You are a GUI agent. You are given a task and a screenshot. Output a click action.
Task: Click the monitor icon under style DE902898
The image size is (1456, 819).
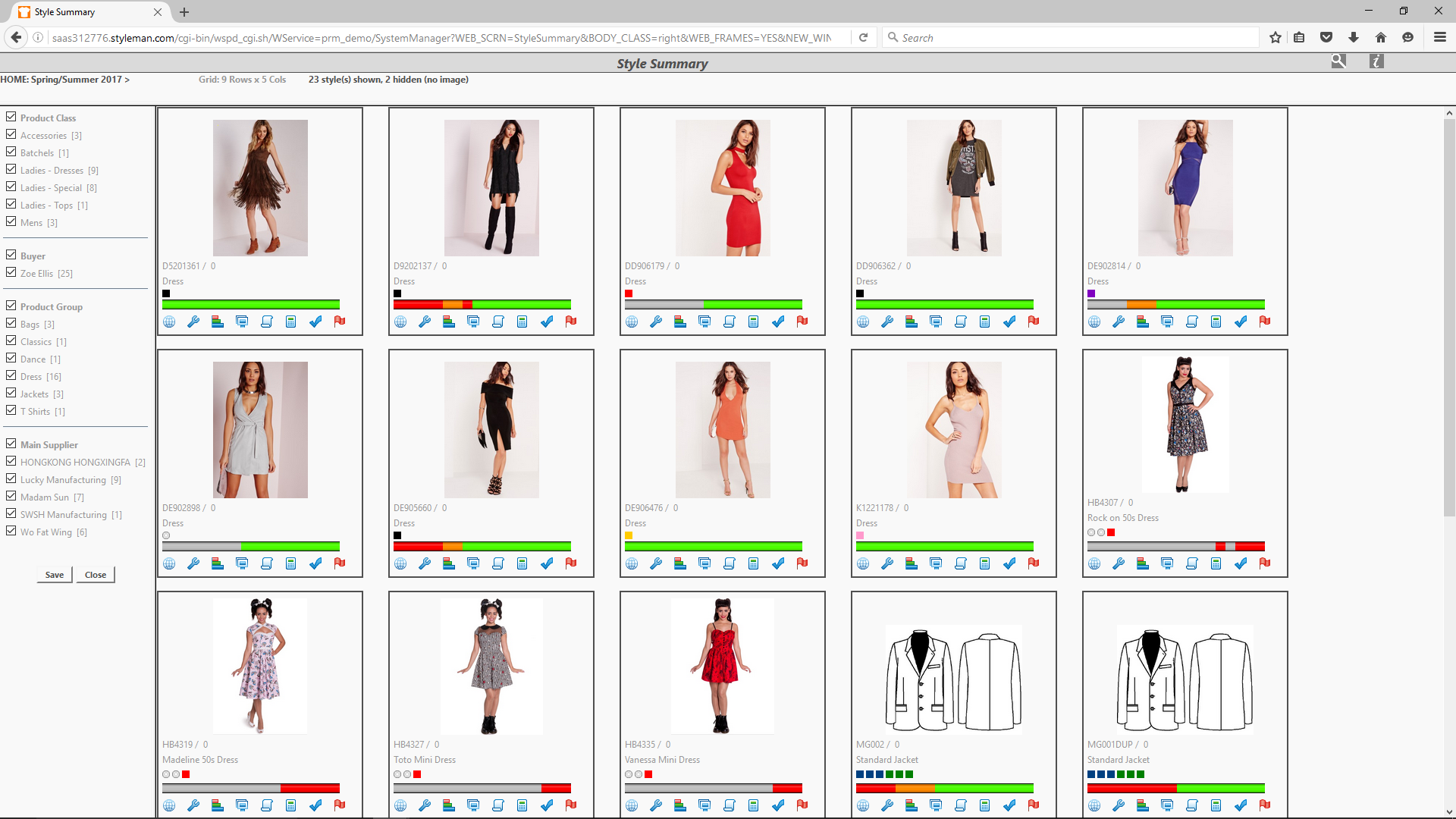pos(242,563)
